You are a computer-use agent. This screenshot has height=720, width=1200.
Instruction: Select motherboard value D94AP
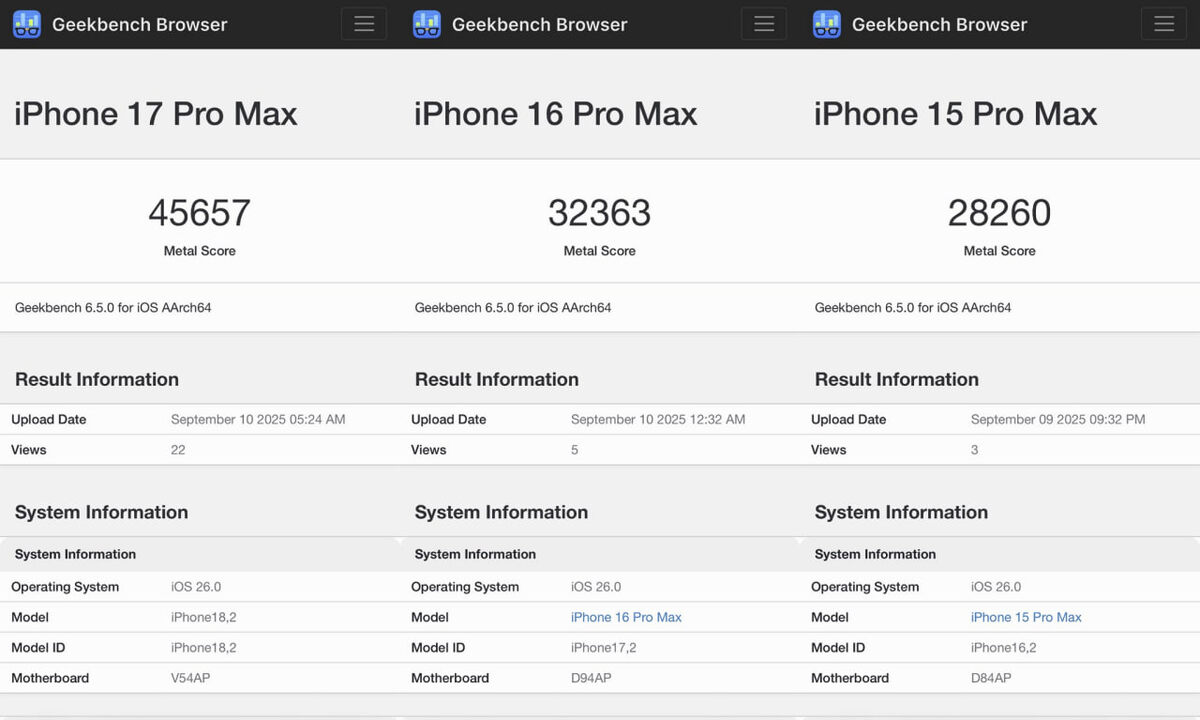(591, 678)
